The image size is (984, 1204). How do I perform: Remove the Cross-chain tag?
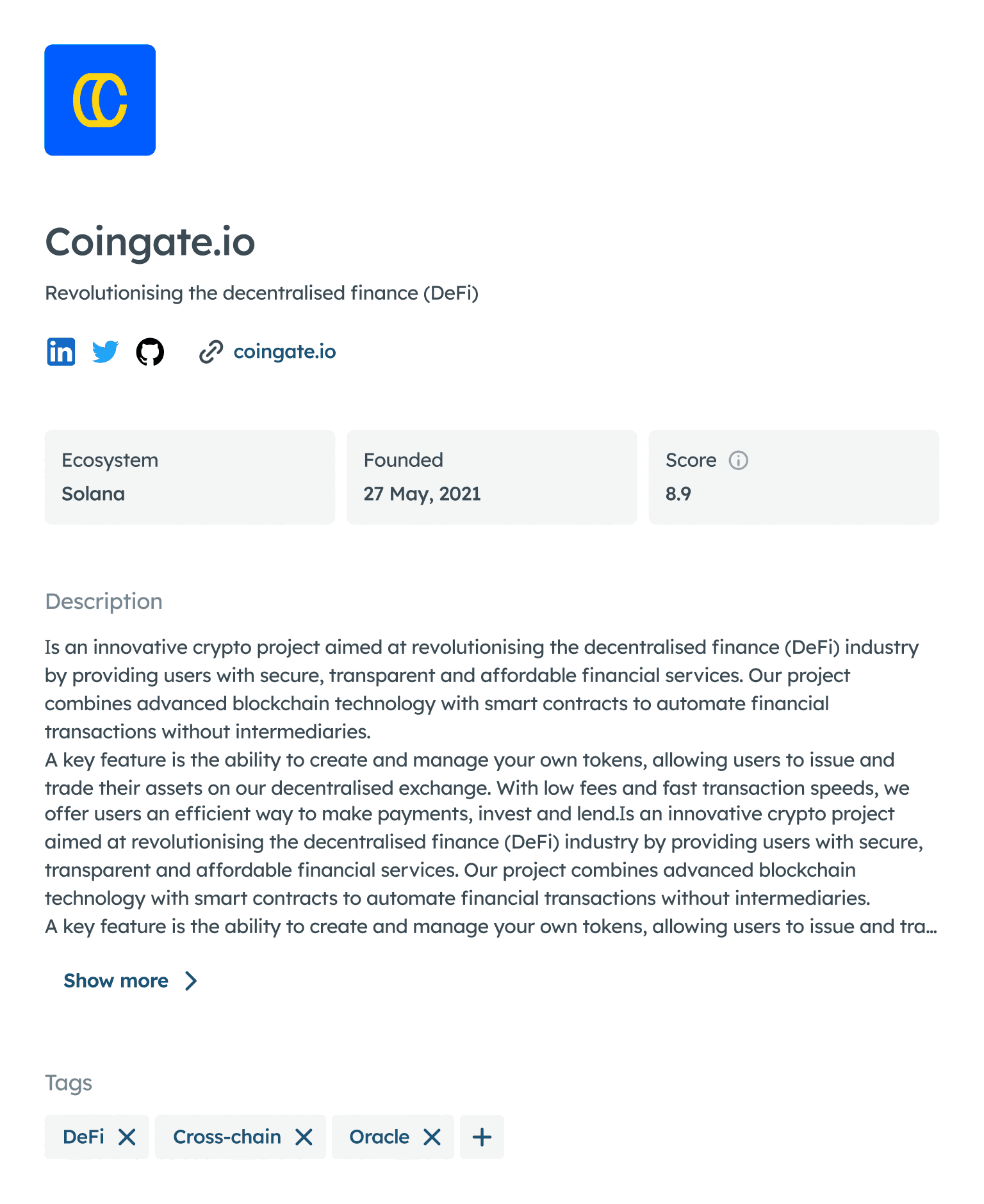pyautogui.click(x=304, y=1137)
